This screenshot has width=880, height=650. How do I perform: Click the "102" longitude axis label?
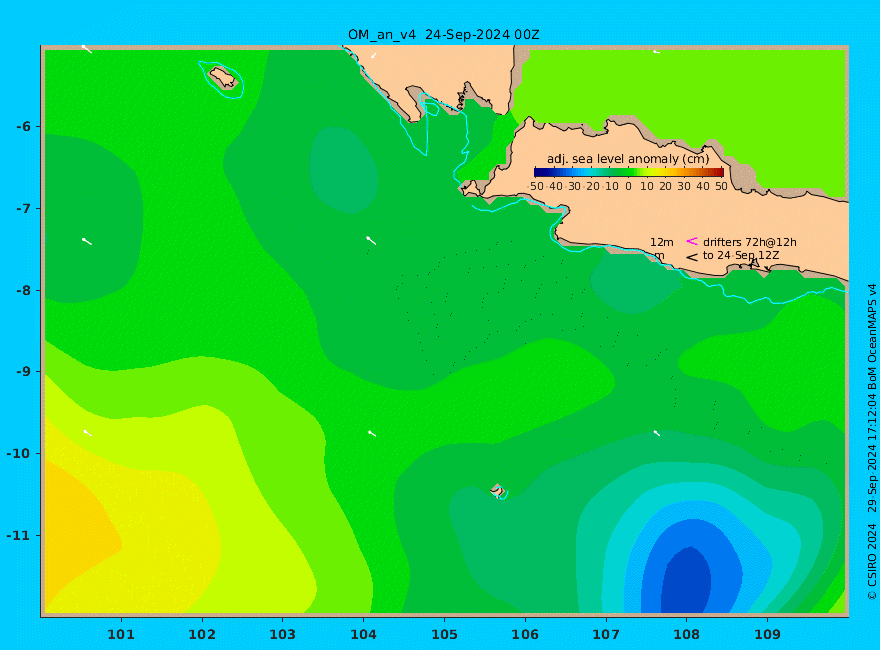pos(201,635)
